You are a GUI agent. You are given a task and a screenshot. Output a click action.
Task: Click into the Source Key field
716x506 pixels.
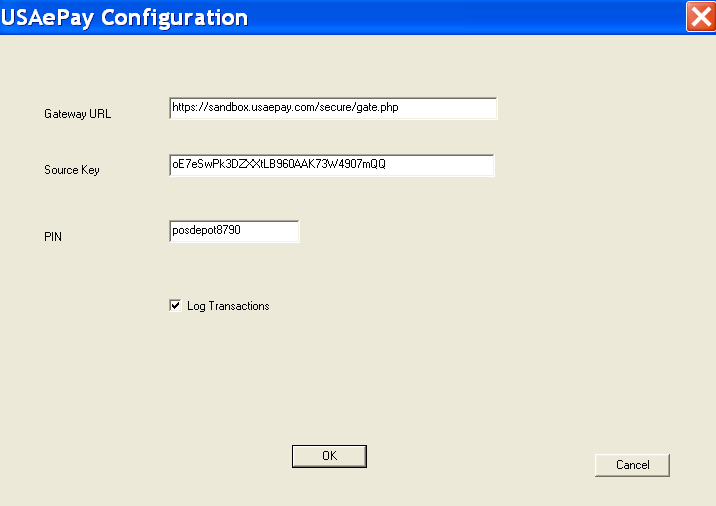coord(332,165)
